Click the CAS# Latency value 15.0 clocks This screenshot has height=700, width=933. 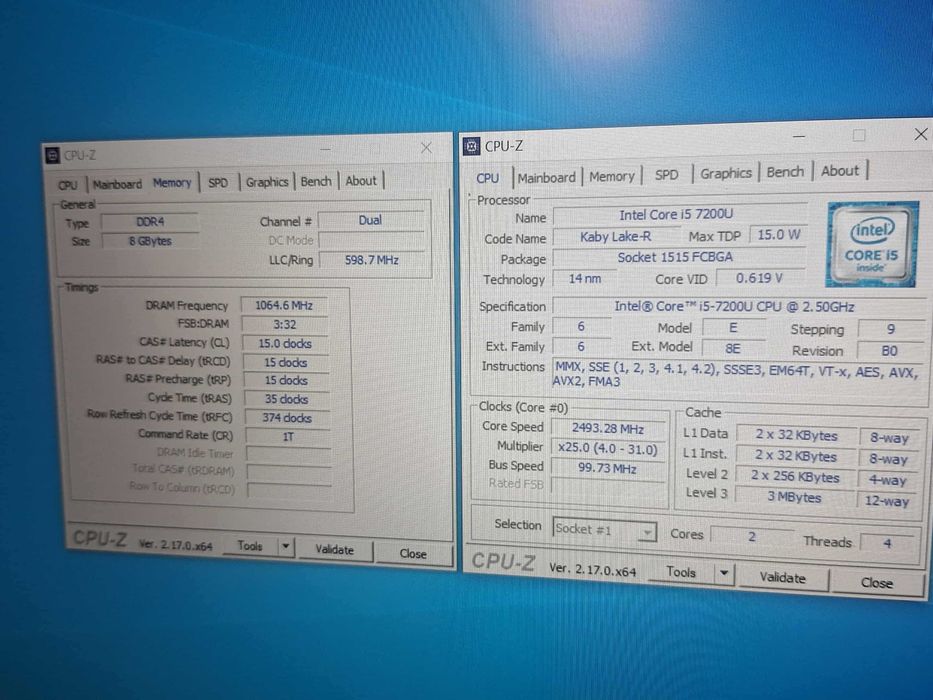click(285, 343)
